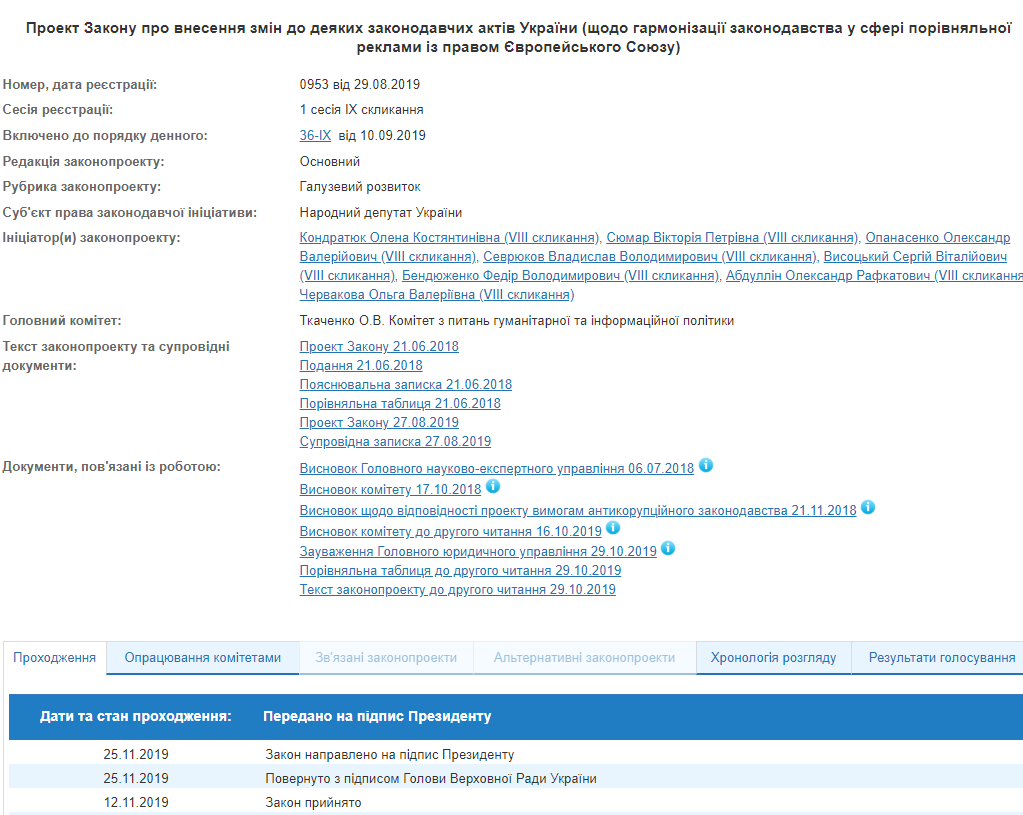1023x815 pixels.
Task: Click info icon beside Висновок комітету до другого читання
Action: (613, 528)
